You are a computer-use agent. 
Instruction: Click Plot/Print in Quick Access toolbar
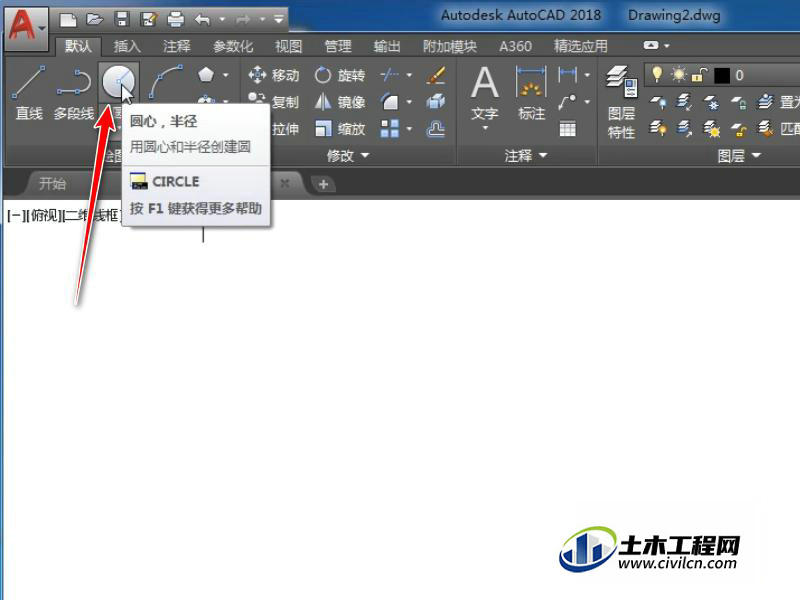click(x=176, y=20)
